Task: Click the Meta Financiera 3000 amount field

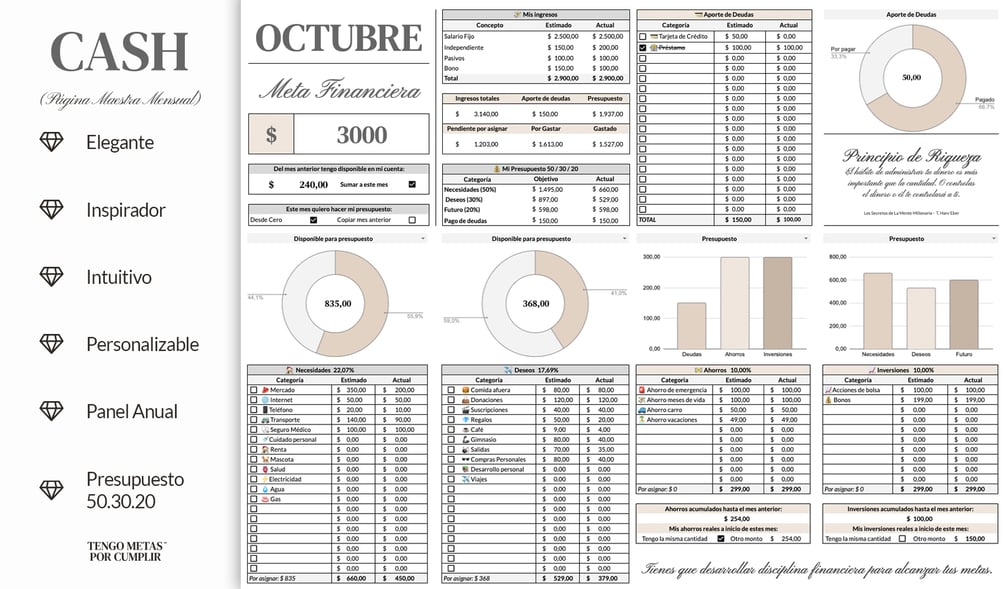Action: 361,135
